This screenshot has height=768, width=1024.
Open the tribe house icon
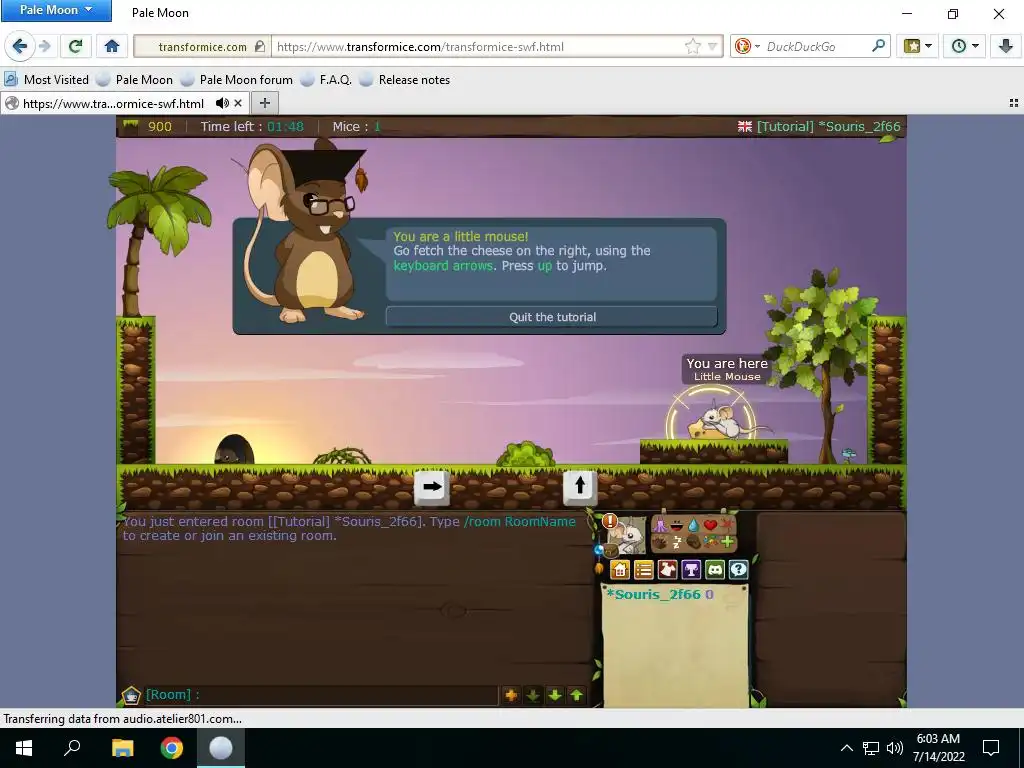point(620,569)
